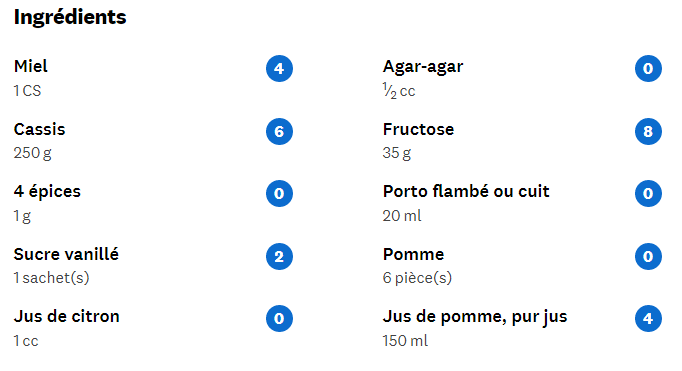
Task: Click the points badge beside Miel
Action: [x=279, y=68]
